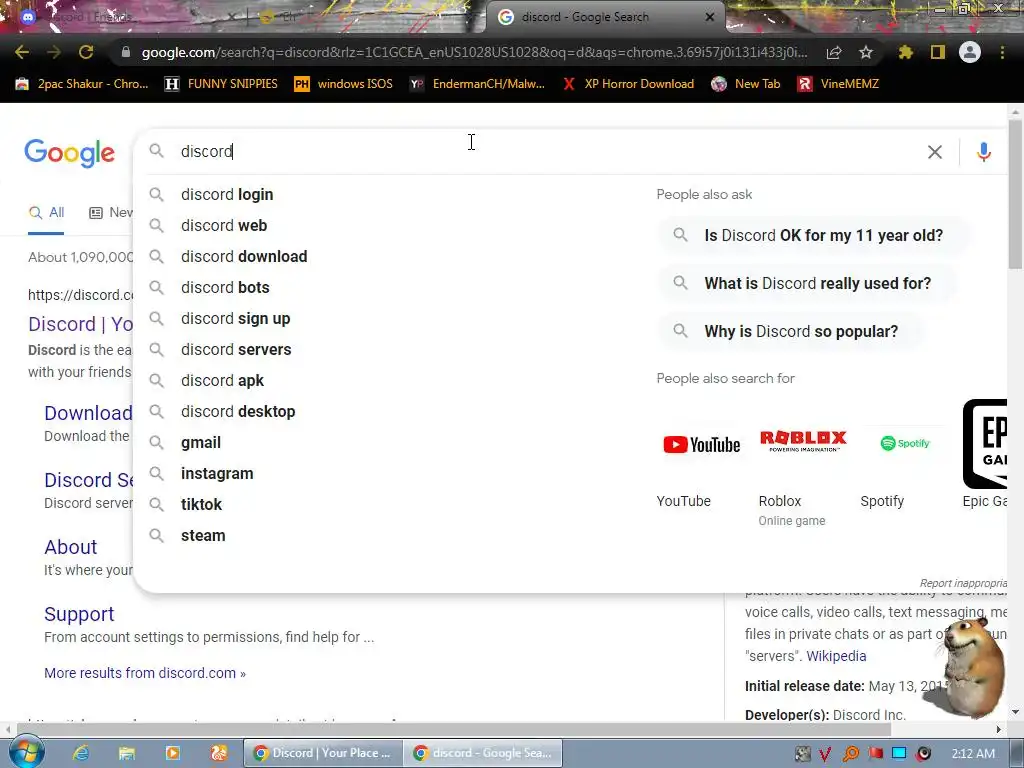Reload the page with the refresh icon

86,52
